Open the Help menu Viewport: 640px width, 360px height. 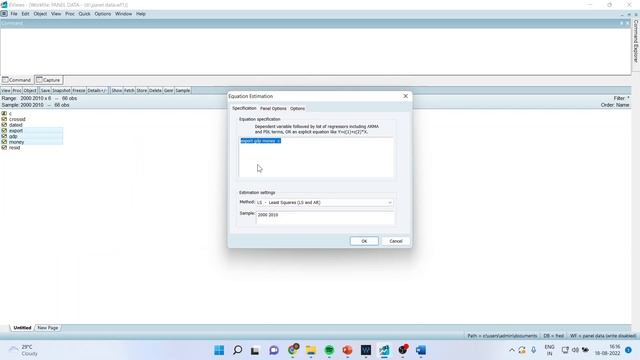click(141, 14)
